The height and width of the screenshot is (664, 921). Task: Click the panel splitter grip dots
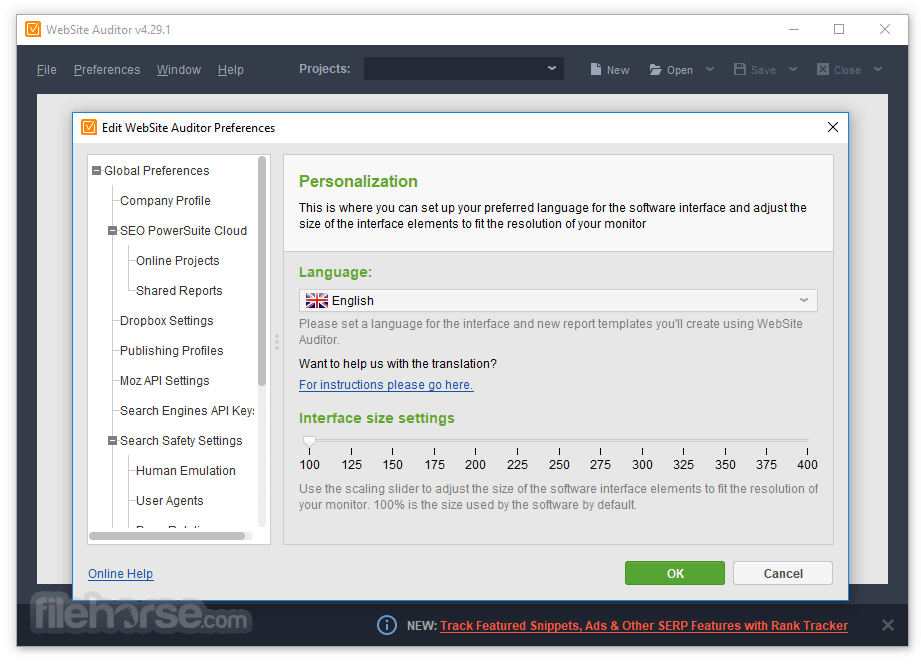click(x=277, y=342)
